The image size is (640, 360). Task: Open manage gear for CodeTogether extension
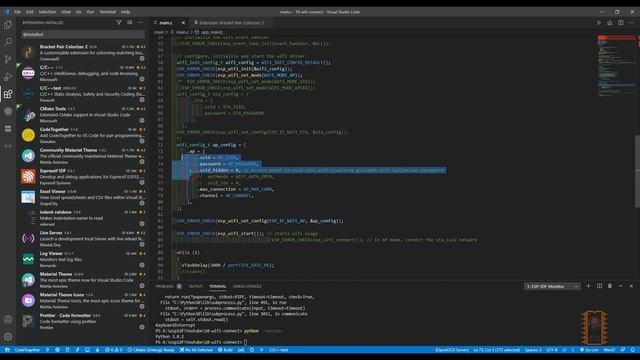pos(142,141)
